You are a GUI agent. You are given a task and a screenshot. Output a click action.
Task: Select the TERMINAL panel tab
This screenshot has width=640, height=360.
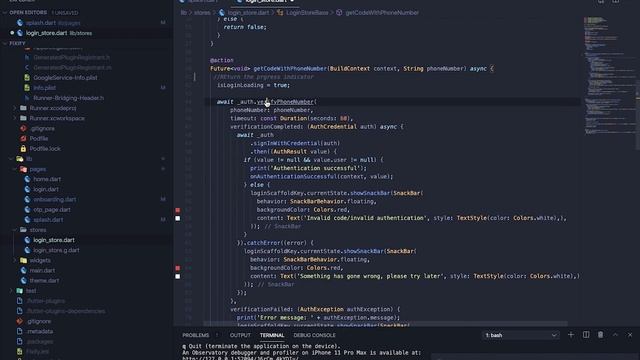coord(272,335)
